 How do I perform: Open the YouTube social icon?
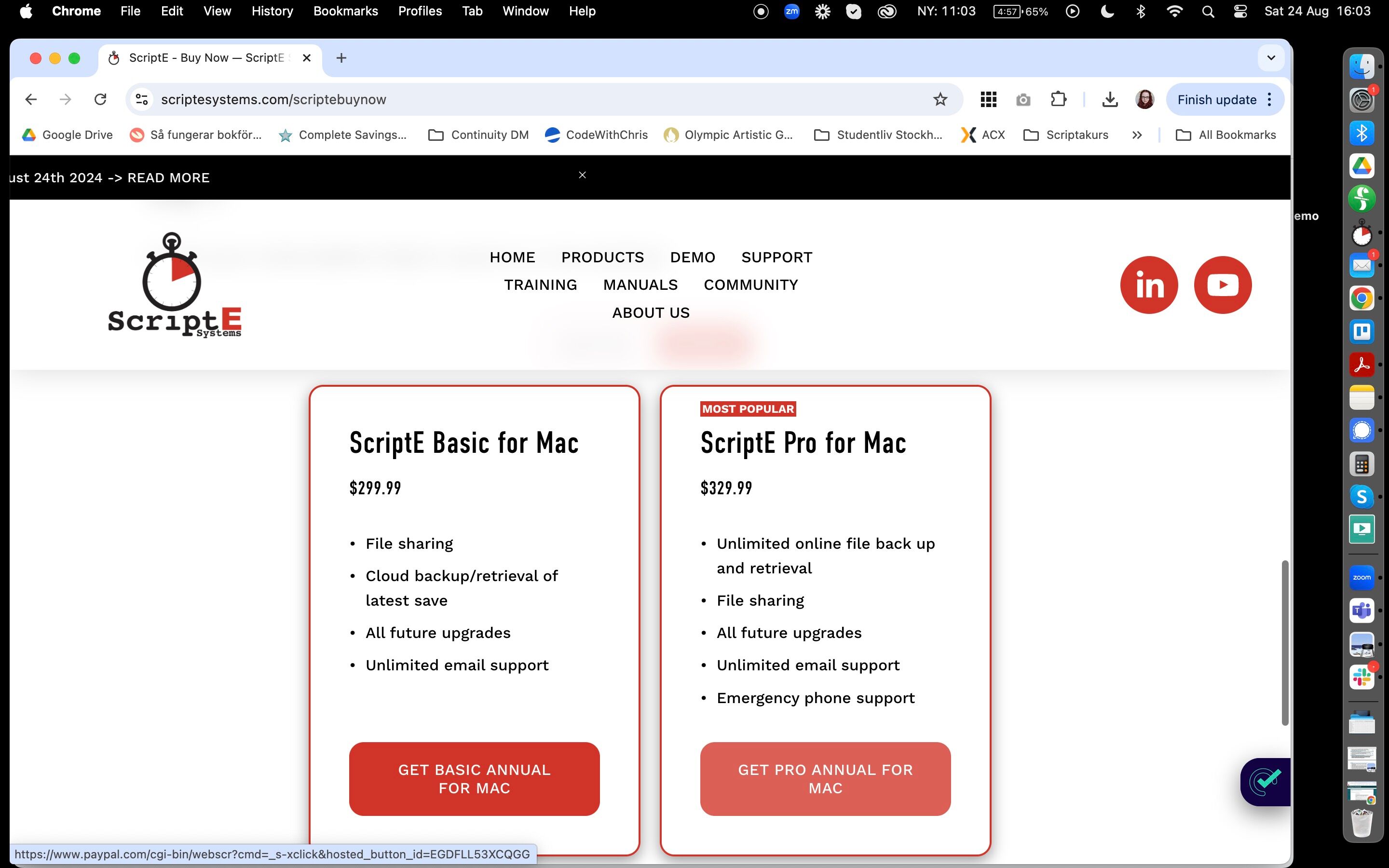point(1223,285)
